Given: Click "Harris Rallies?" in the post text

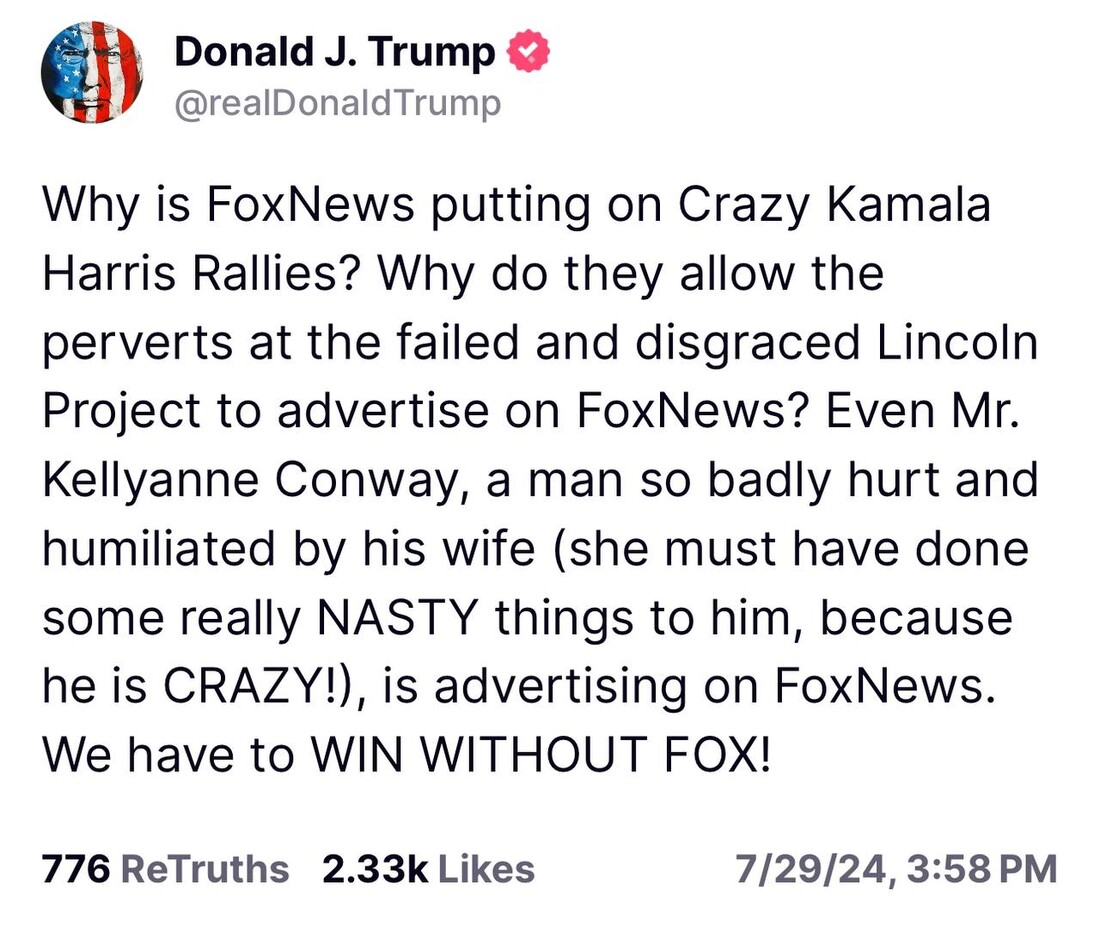Looking at the screenshot, I should pos(192,275).
